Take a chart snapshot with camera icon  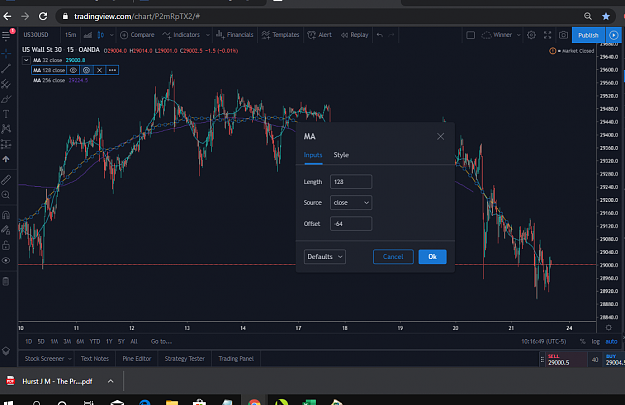(563, 35)
